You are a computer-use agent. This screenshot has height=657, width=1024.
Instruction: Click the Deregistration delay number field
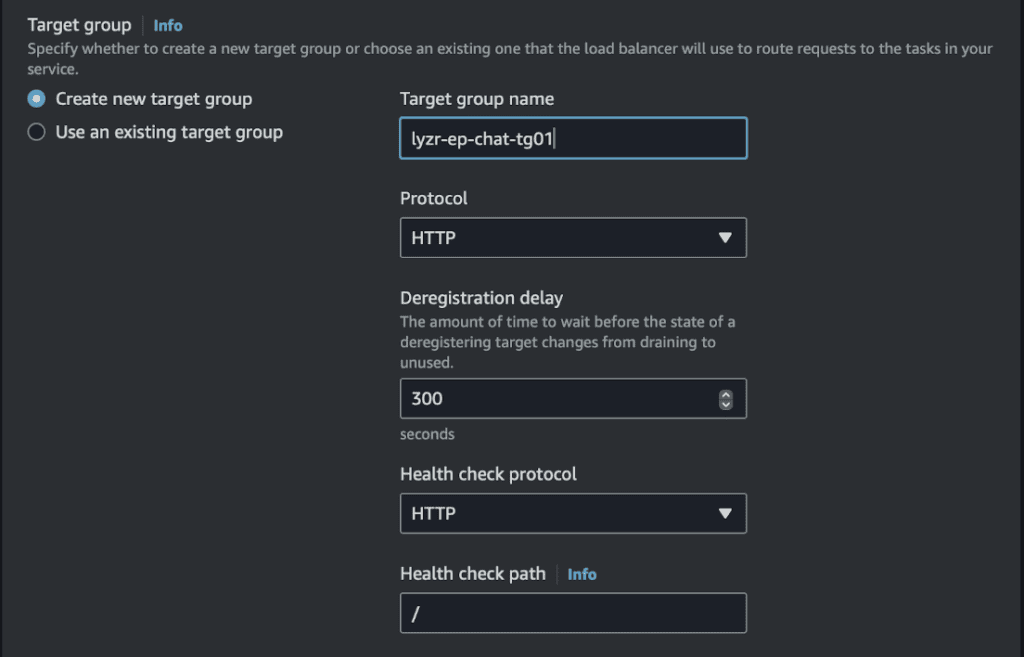pyautogui.click(x=573, y=398)
